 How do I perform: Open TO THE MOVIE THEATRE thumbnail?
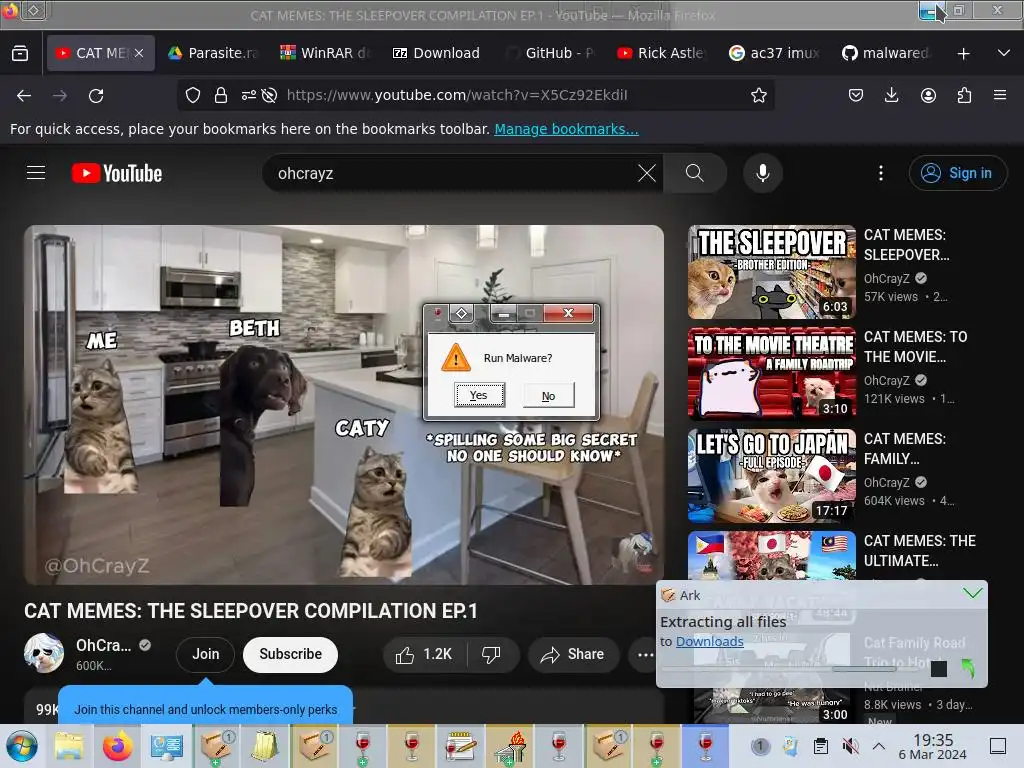[x=771, y=374]
